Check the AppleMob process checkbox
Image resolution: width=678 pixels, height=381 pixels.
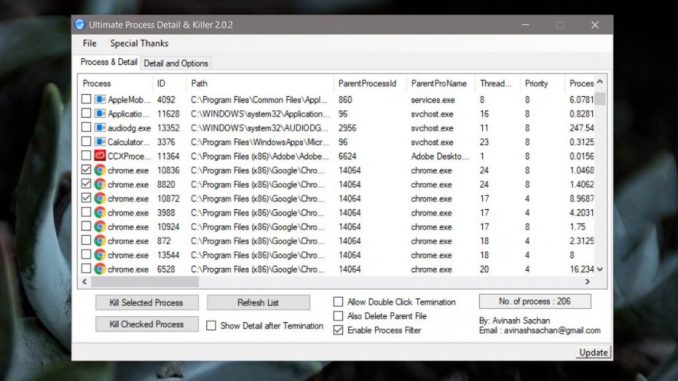pyautogui.click(x=86, y=99)
